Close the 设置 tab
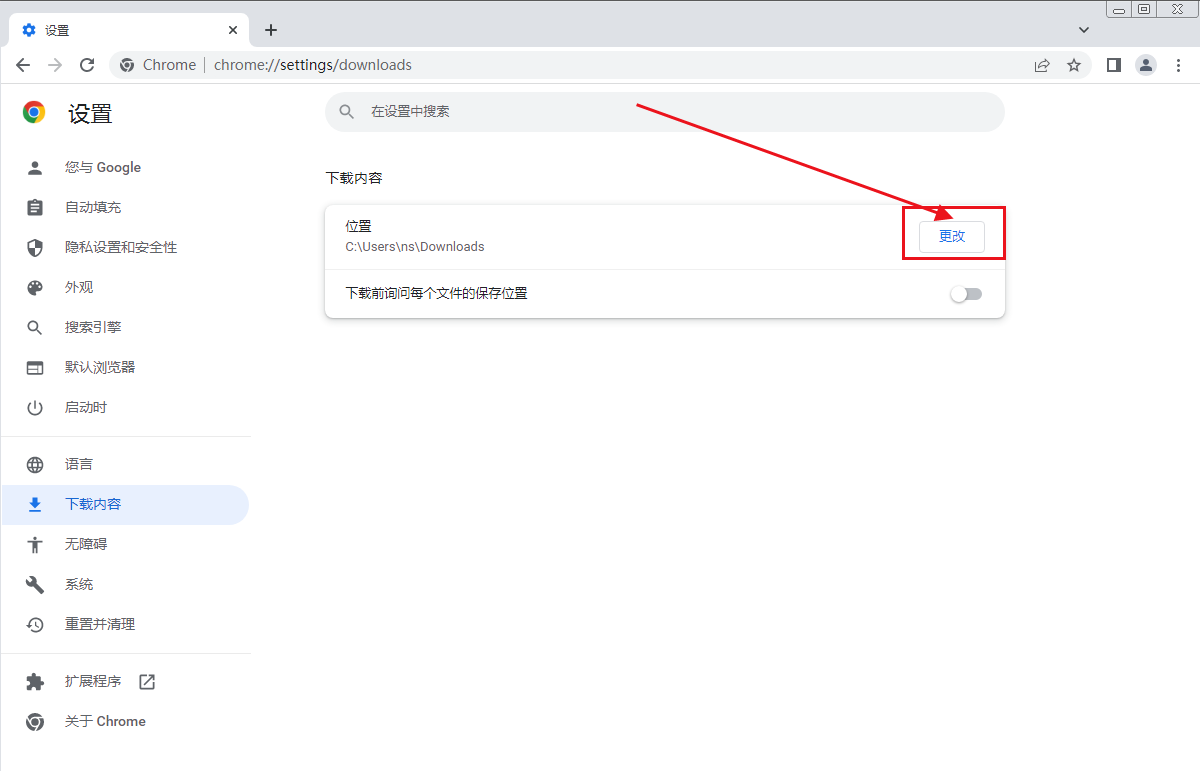This screenshot has width=1200, height=771. 234,30
